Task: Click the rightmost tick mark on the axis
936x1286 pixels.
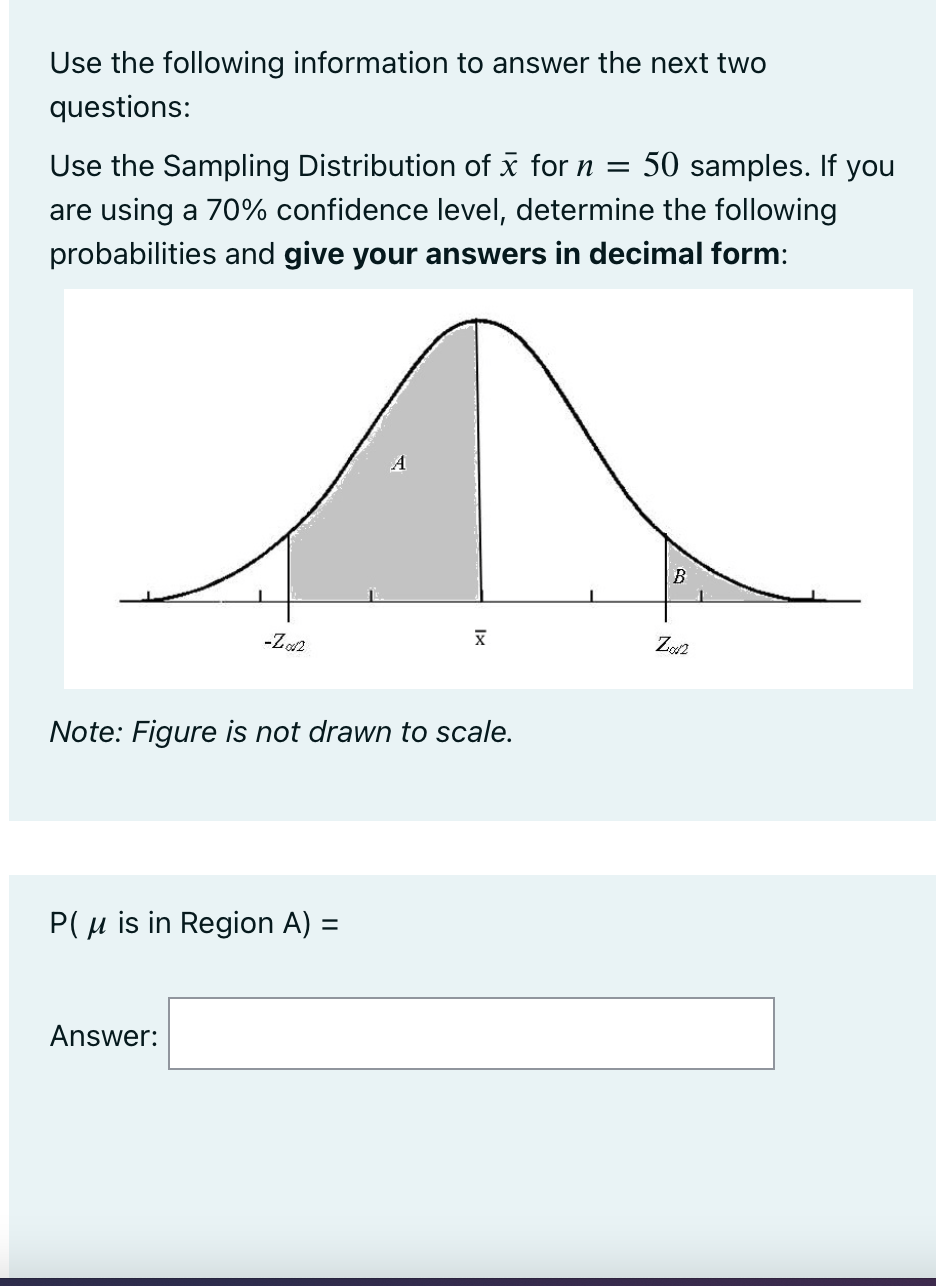Action: 815,594
